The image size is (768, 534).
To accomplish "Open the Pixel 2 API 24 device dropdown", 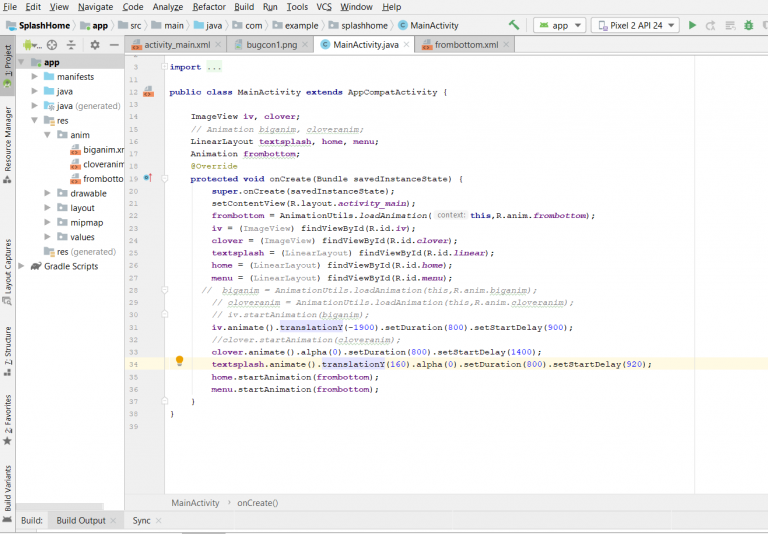I will (x=634, y=25).
